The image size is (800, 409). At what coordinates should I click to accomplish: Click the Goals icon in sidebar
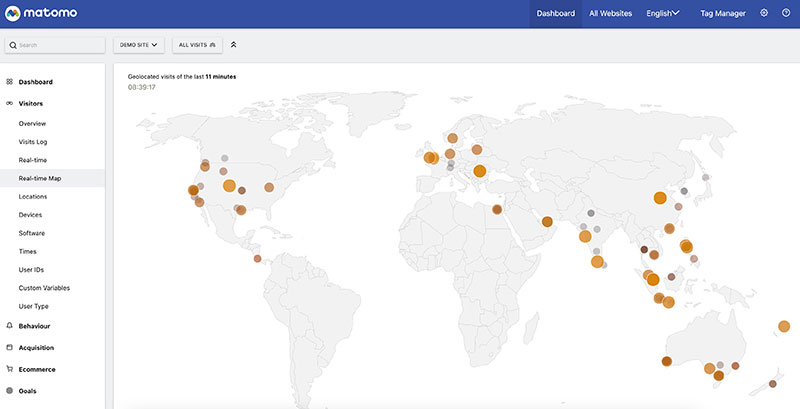[9, 391]
